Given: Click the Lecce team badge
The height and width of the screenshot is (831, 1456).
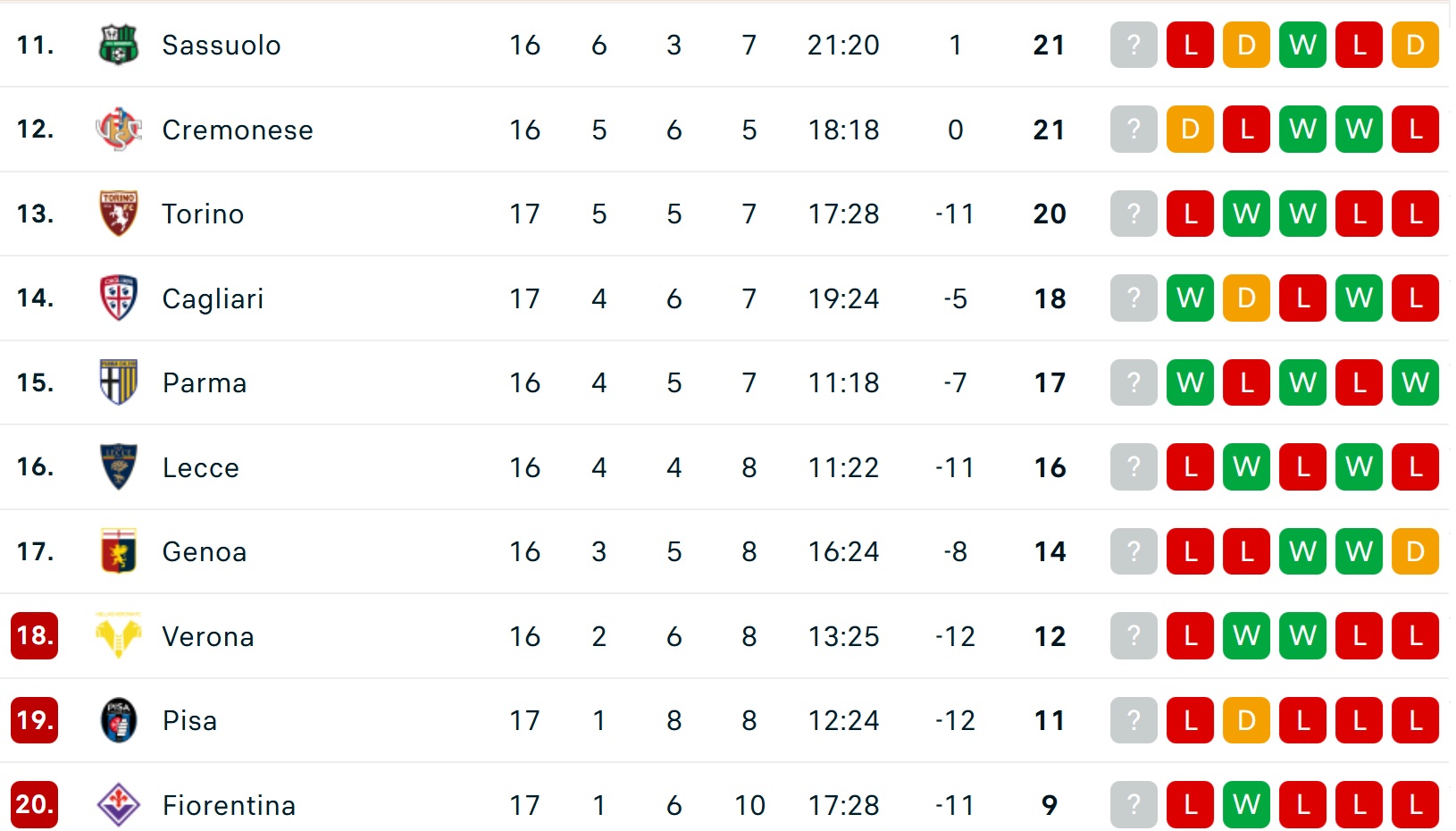Looking at the screenshot, I should pyautogui.click(x=118, y=467).
